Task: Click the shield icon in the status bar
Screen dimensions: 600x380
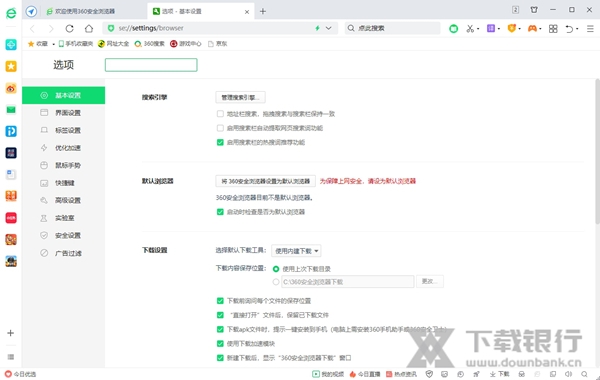Action: (x=429, y=374)
